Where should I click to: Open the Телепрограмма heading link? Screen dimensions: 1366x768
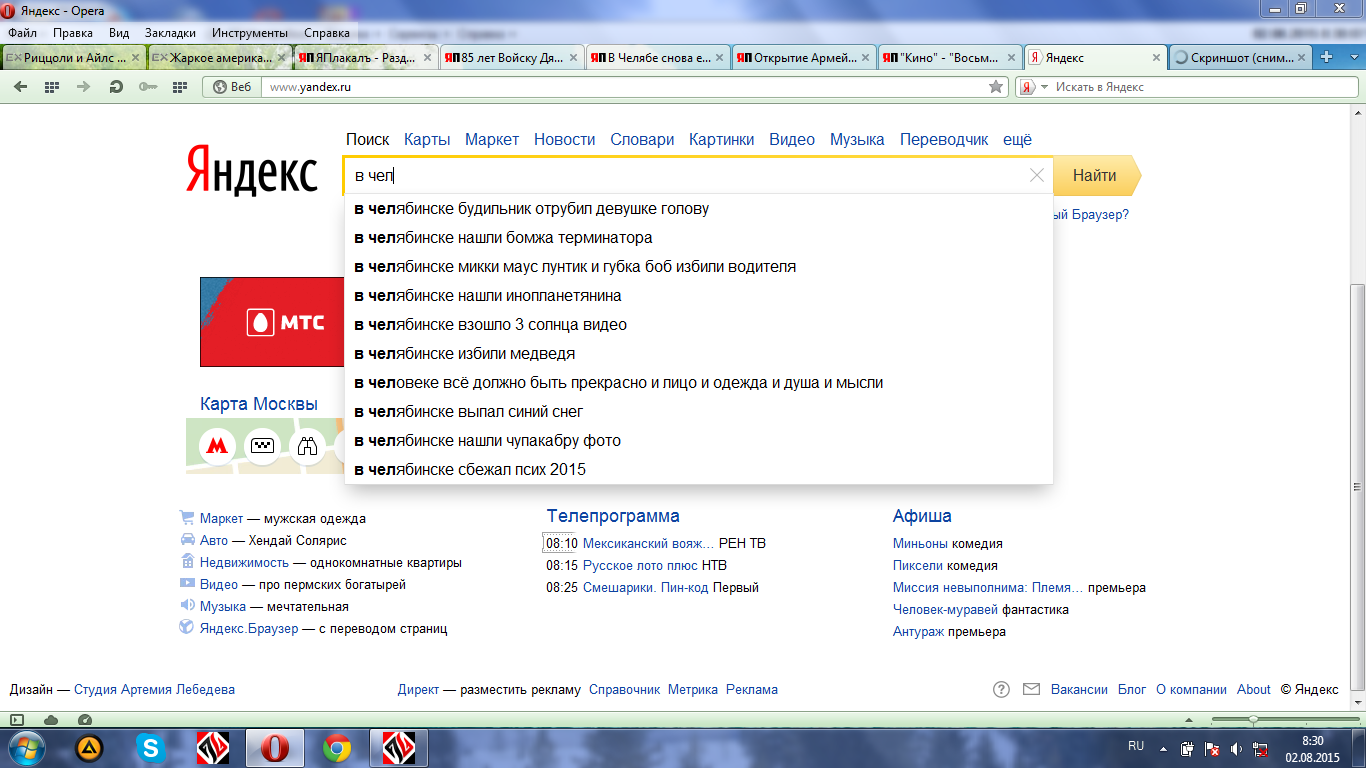613,516
